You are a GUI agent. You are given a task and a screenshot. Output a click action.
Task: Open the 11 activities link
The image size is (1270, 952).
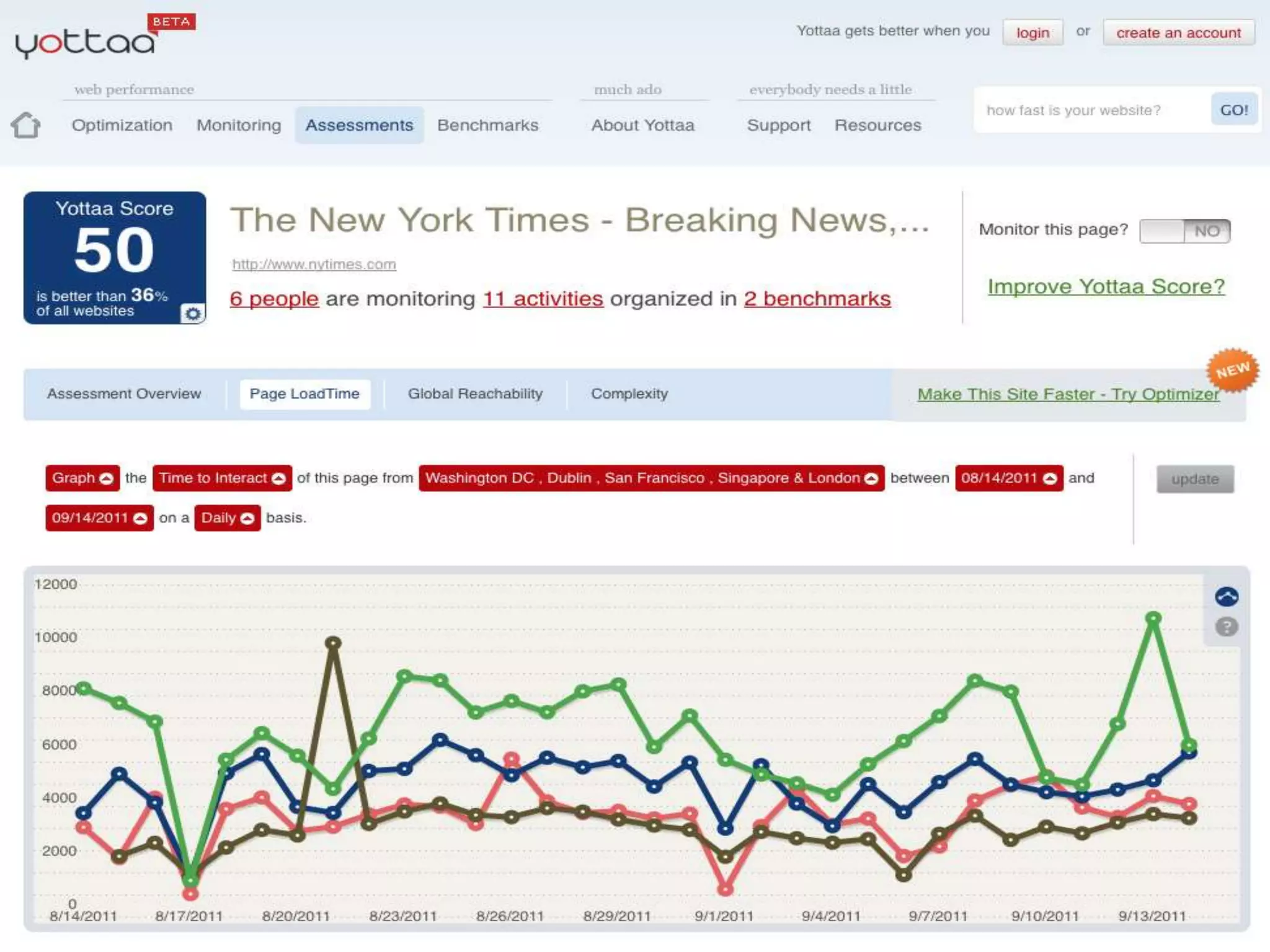pyautogui.click(x=543, y=299)
